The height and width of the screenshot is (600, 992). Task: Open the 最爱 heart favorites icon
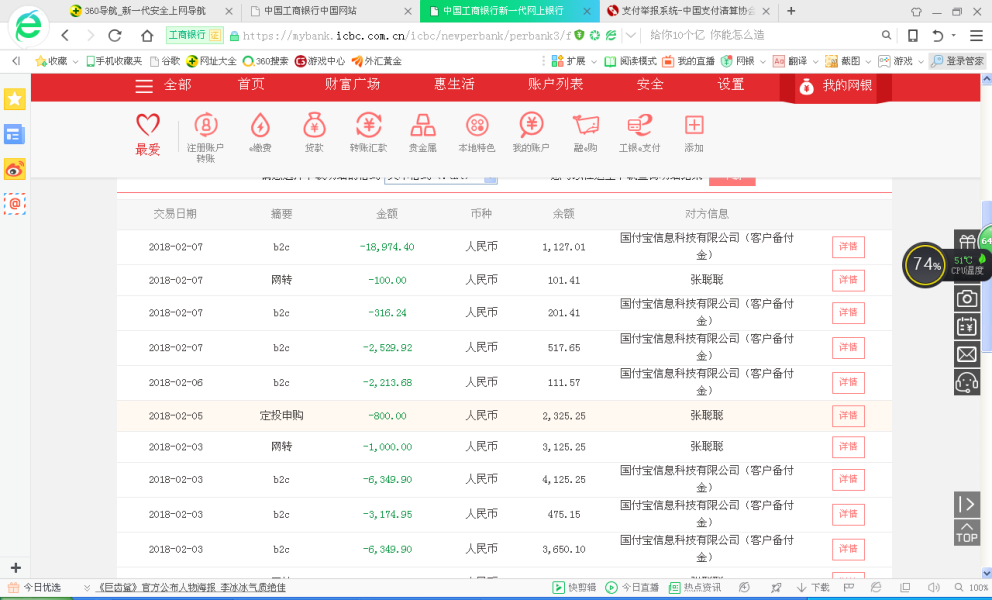[148, 126]
